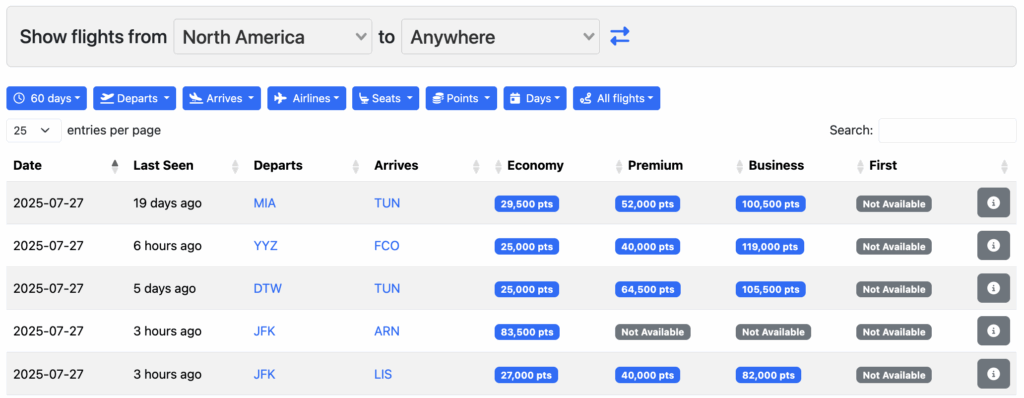Open the Anywhere destination dropdown
The width and height of the screenshot is (1024, 398).
coord(500,37)
